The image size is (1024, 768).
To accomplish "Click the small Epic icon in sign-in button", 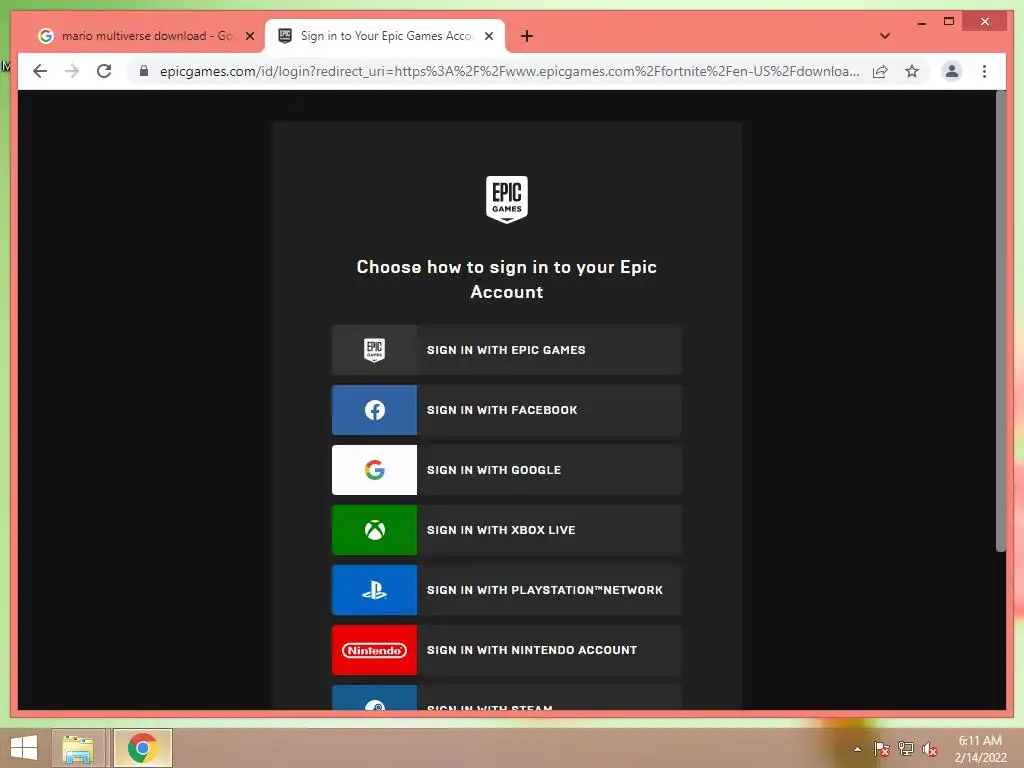I will click(374, 350).
